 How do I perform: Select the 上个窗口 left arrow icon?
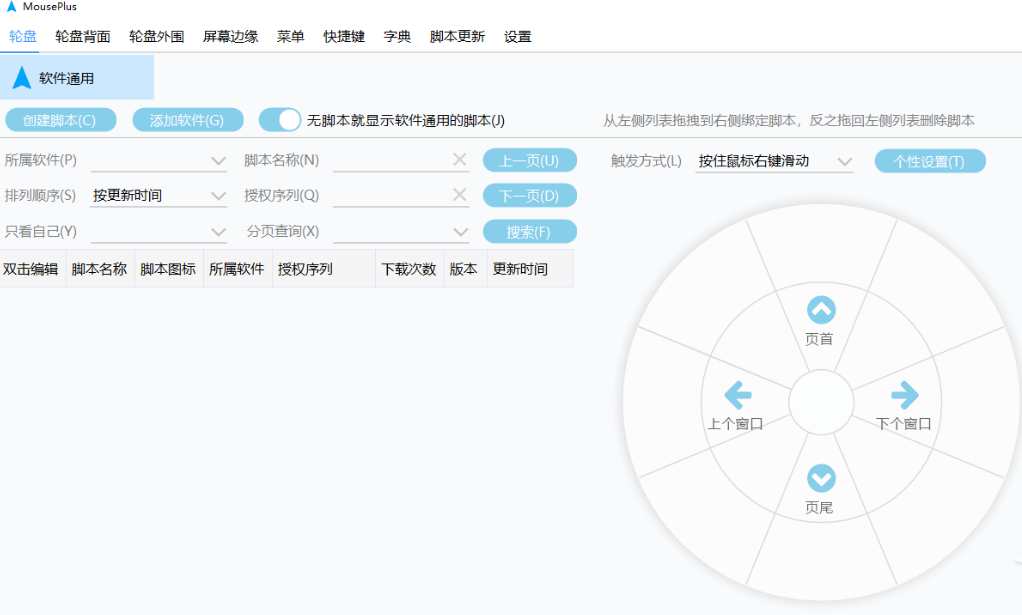[x=736, y=394]
